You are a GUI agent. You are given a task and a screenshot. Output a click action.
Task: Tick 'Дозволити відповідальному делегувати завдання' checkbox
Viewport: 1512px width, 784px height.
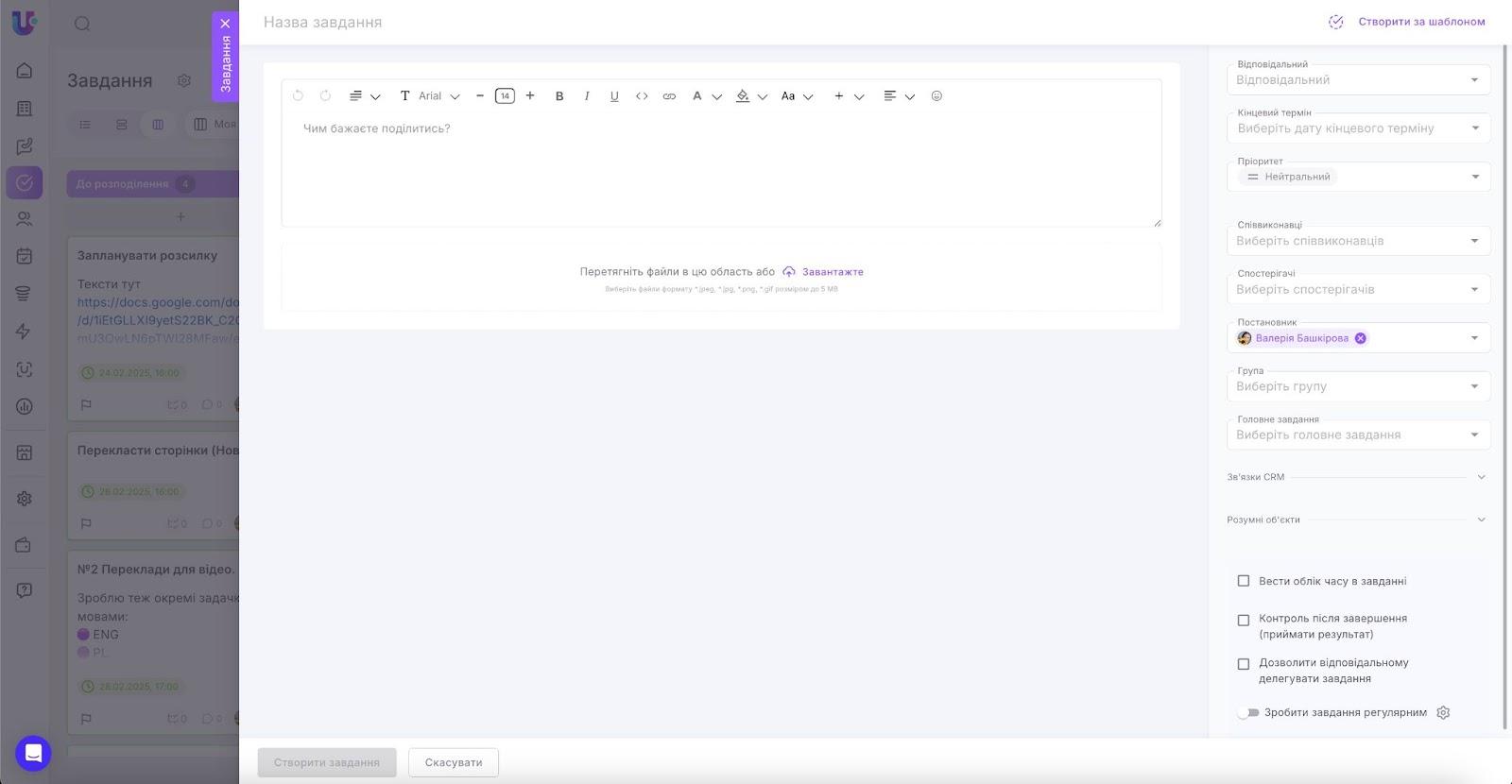1244,664
